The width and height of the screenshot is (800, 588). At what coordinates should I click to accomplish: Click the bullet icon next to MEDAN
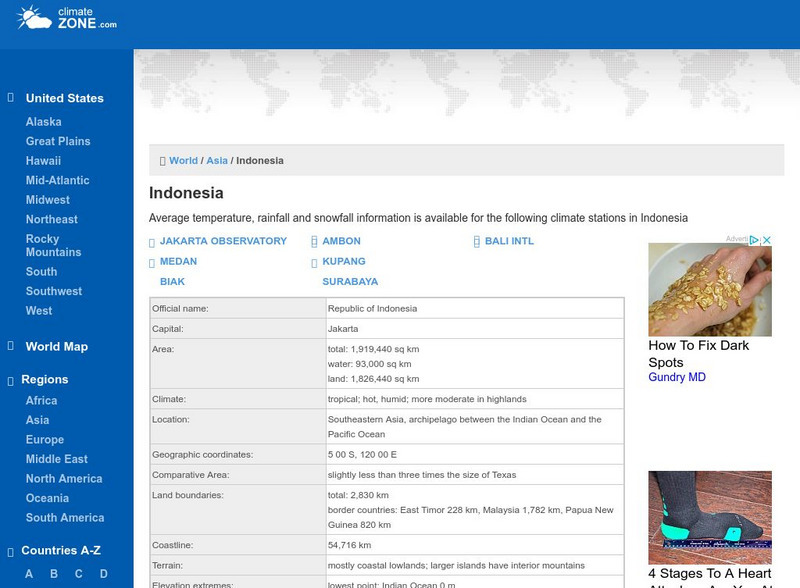coord(153,261)
